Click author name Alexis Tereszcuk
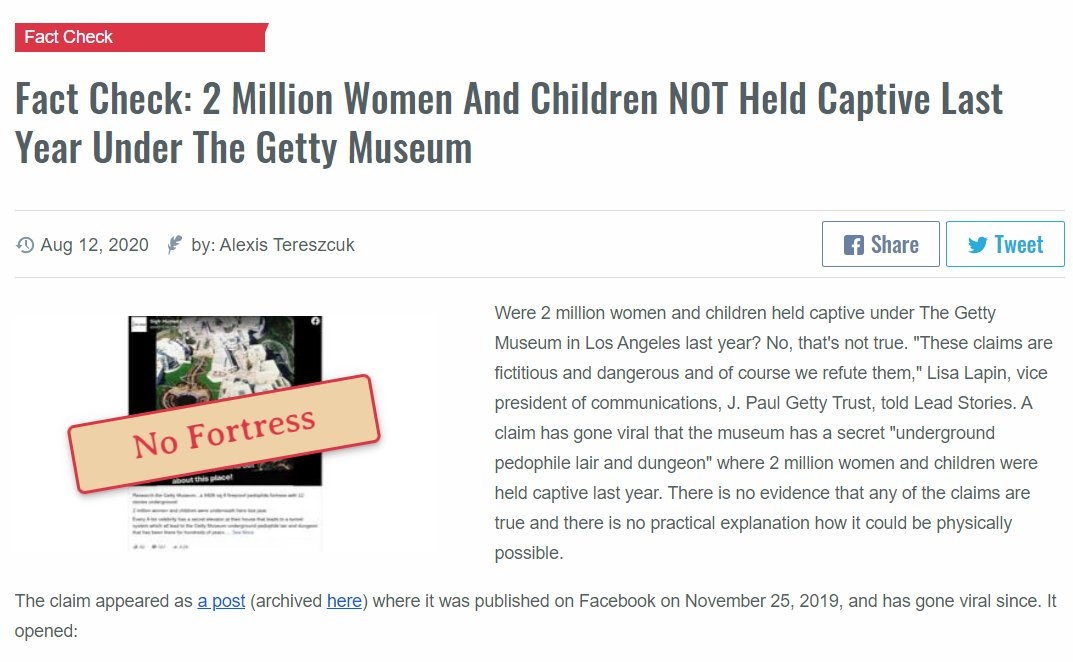Screen dimensions: 1073x662 287,245
